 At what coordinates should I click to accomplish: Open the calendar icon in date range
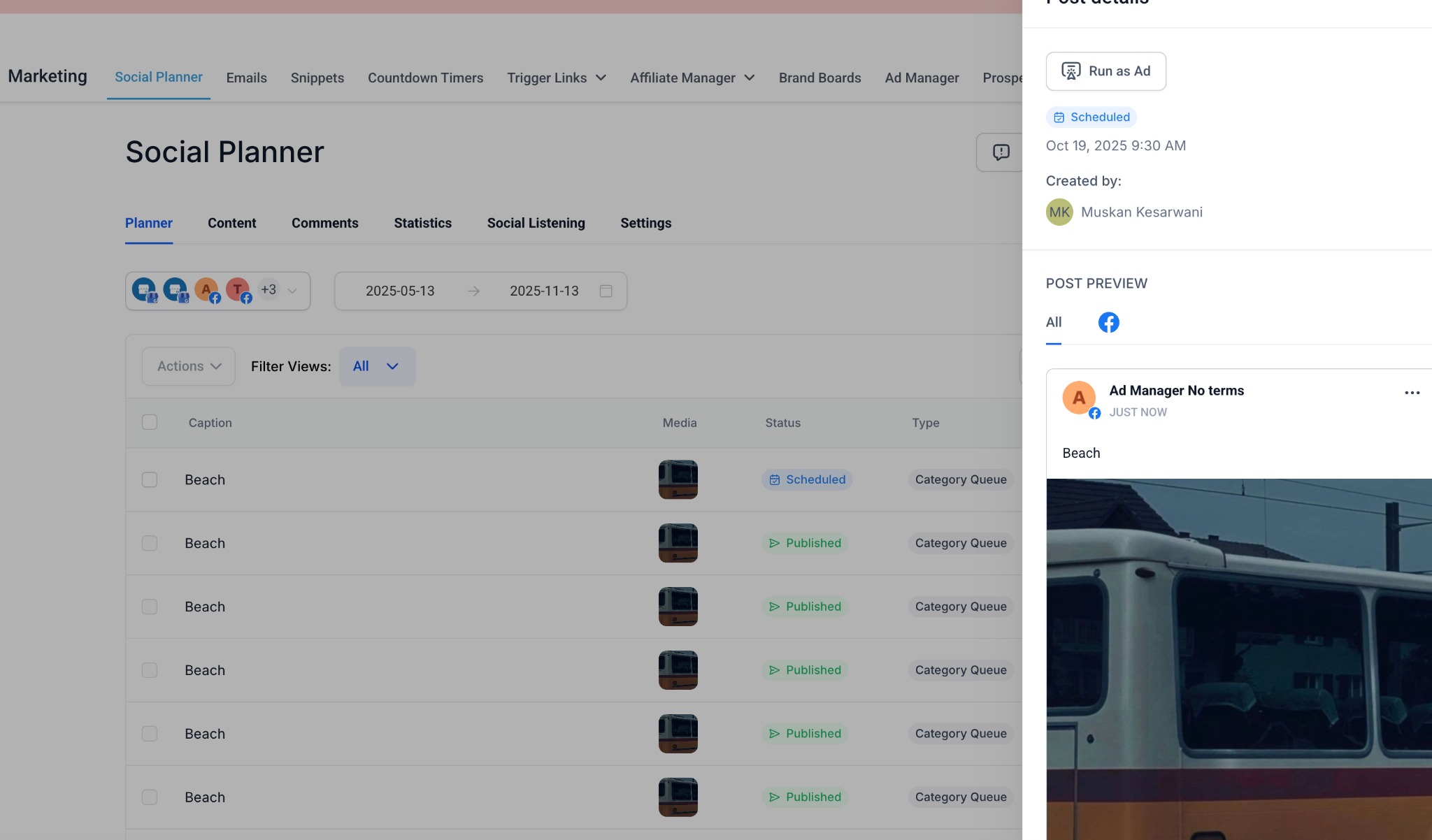tap(606, 291)
